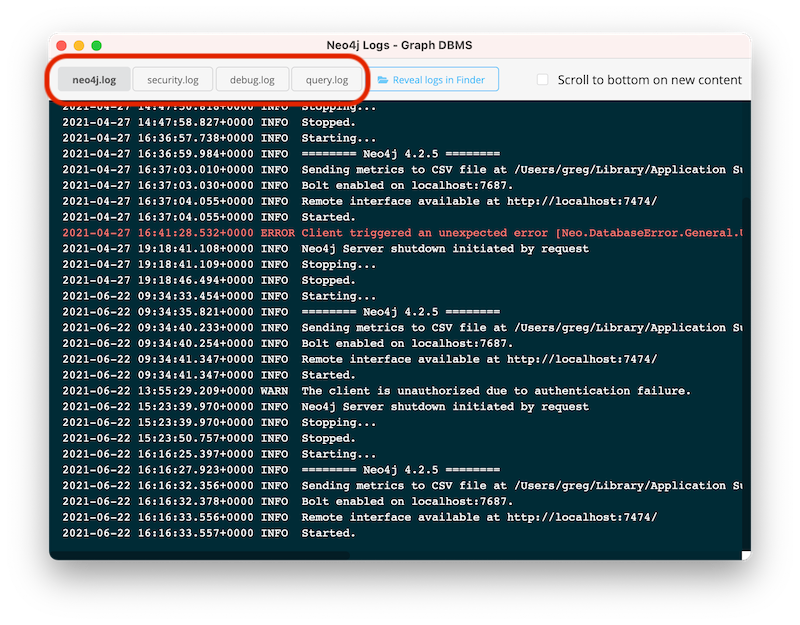
Task: Maximize the Neo4j Logs window
Action: (96, 45)
